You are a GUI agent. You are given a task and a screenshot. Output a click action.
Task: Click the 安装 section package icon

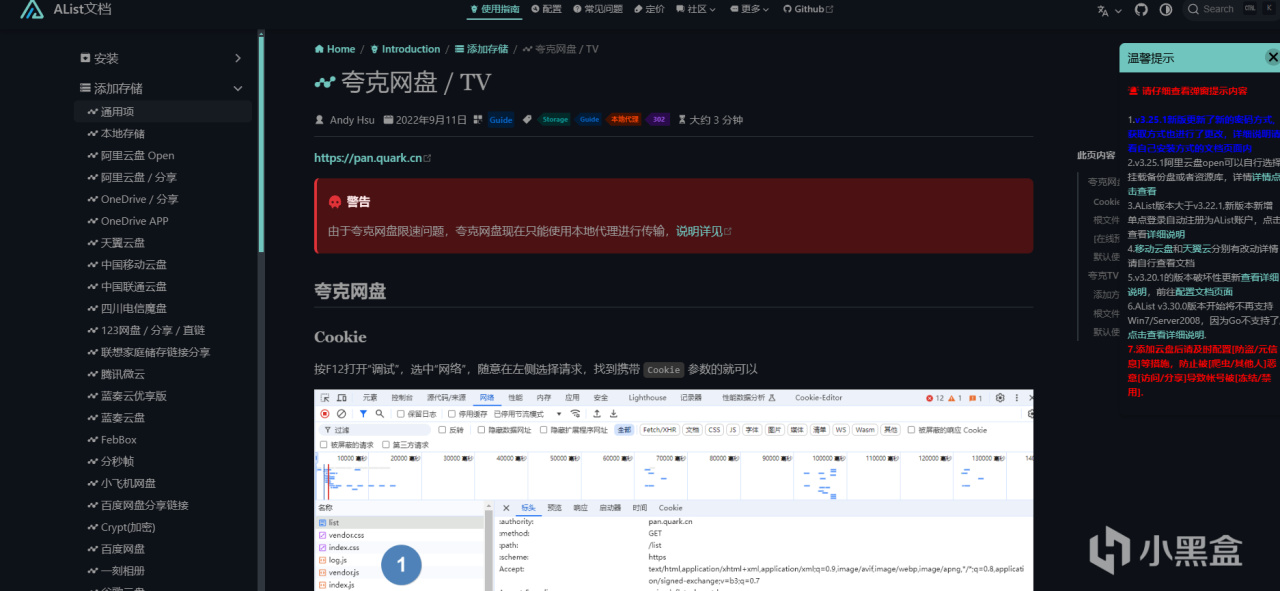(x=85, y=58)
